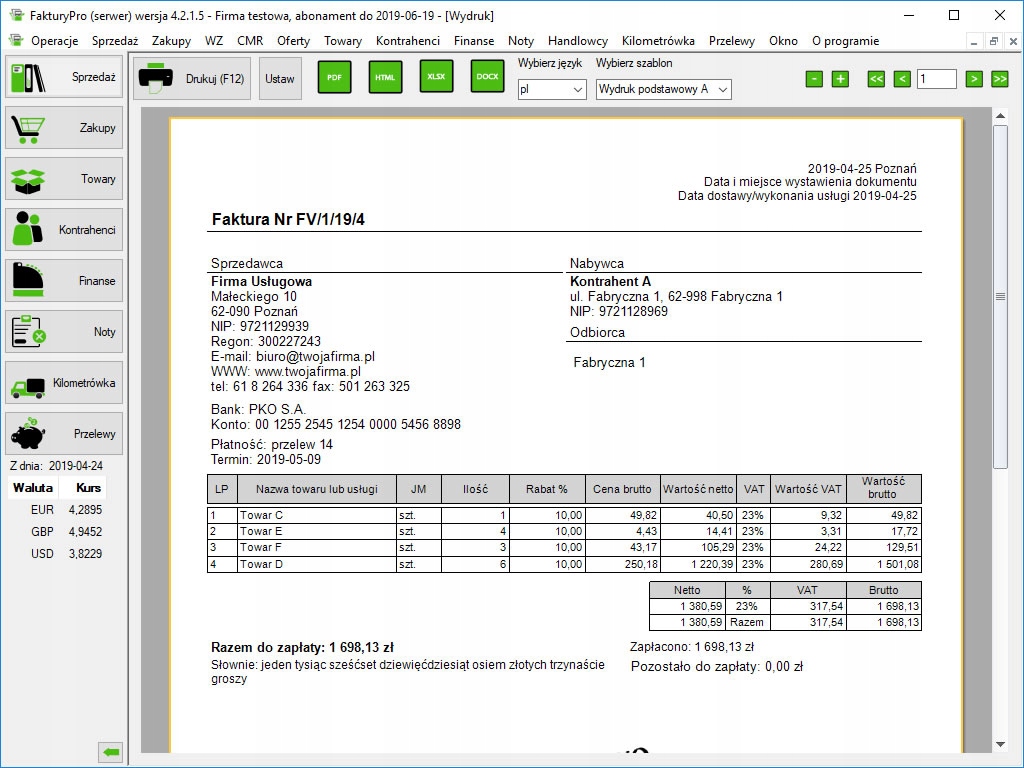This screenshot has width=1024, height=768.
Task: Export the invoice as PDF
Action: pyautogui.click(x=334, y=77)
